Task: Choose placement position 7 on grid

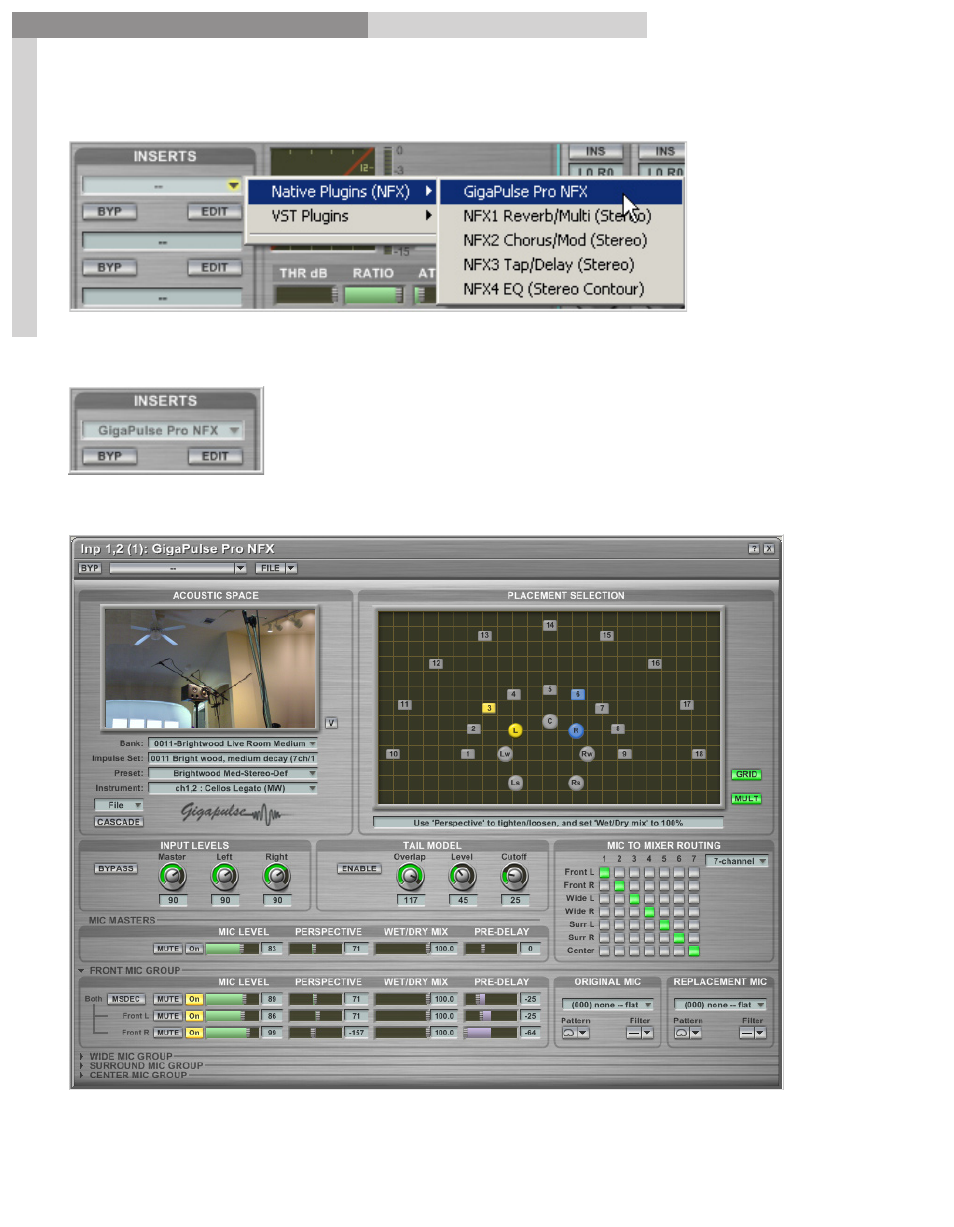Action: pyautogui.click(x=602, y=708)
